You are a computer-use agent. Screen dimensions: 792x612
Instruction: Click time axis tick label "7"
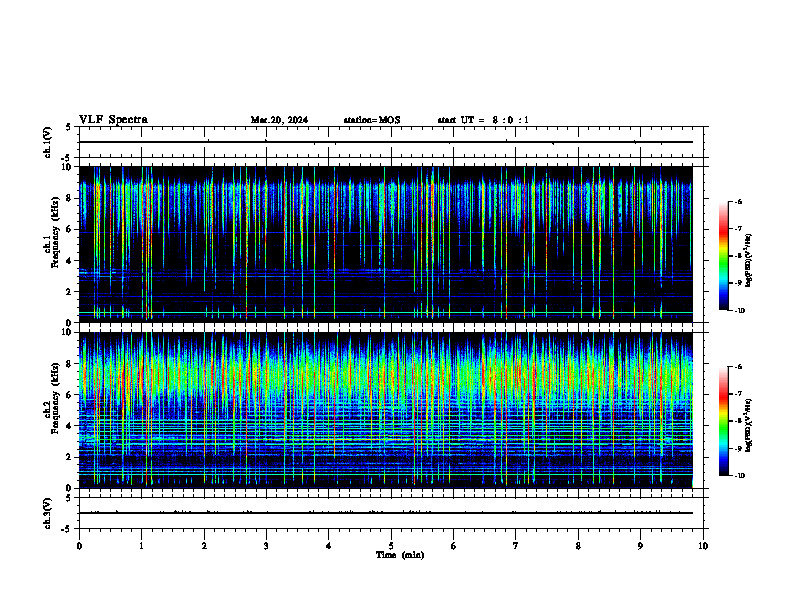516,546
